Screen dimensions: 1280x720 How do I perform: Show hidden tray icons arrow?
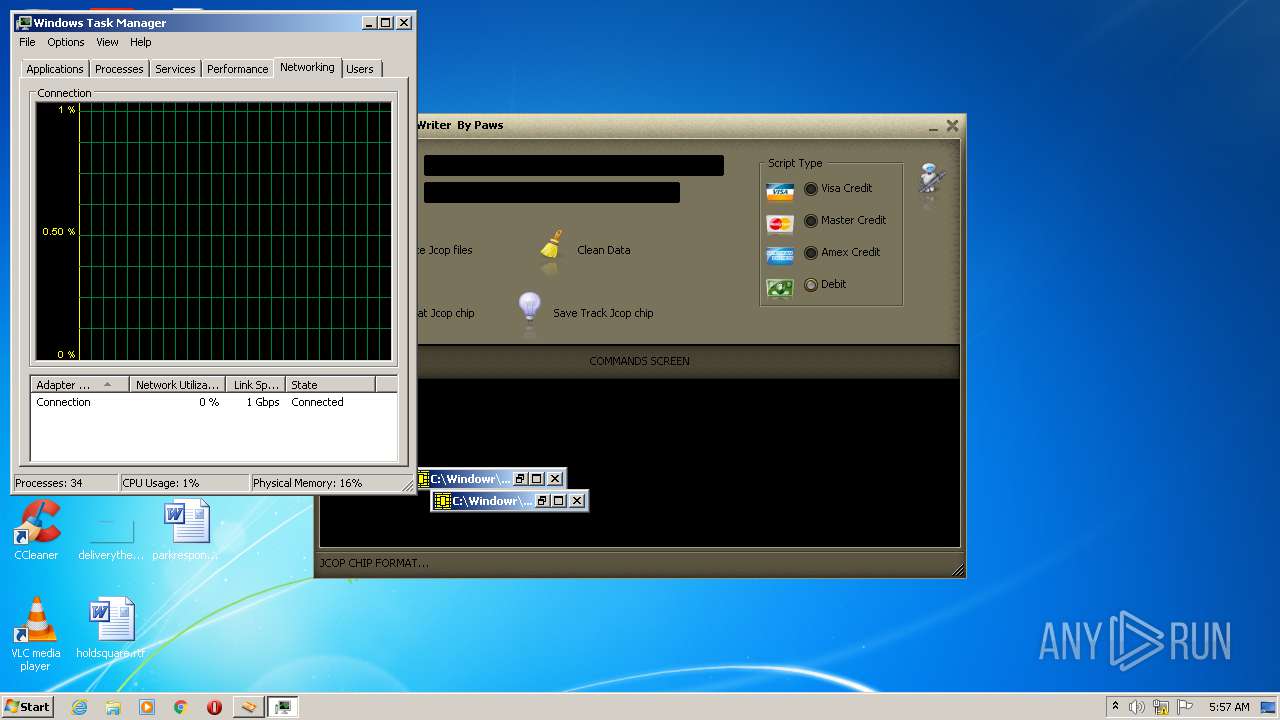1115,707
